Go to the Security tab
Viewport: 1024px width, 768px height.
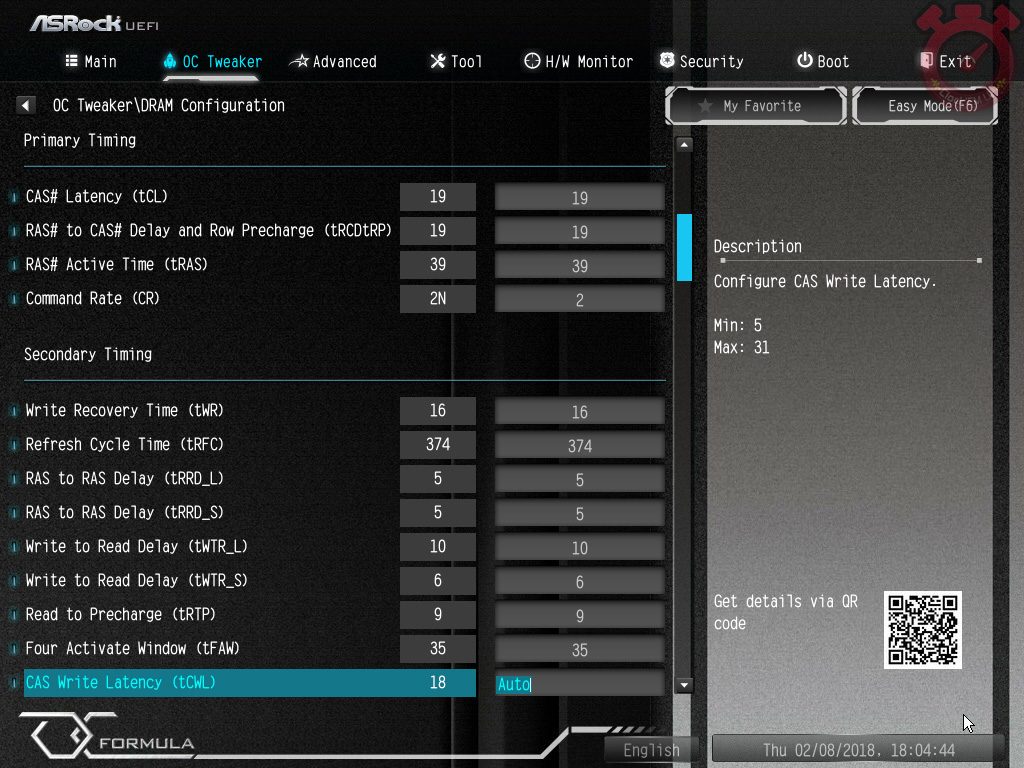[700, 62]
